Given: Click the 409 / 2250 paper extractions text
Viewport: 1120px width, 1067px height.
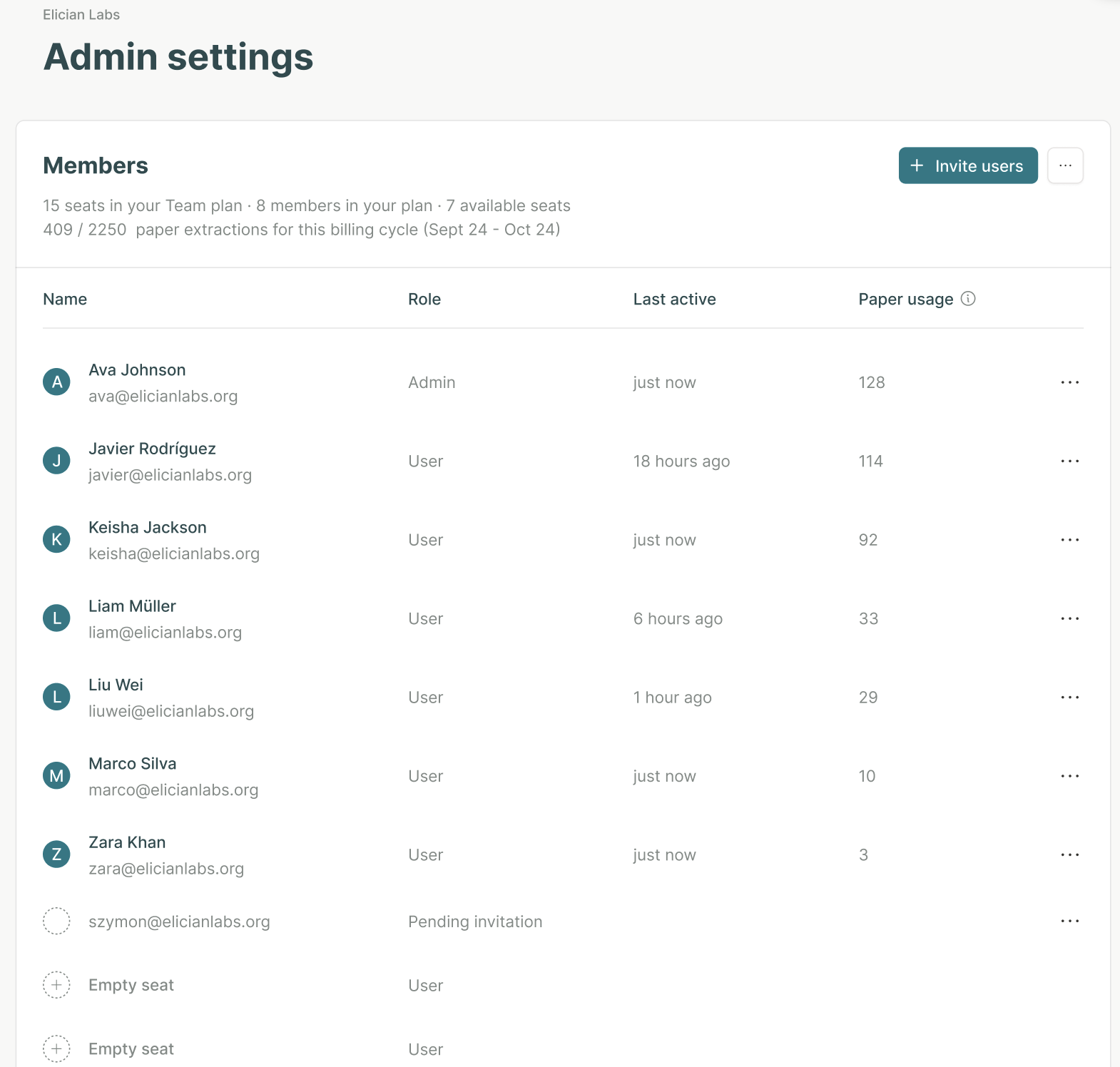Looking at the screenshot, I should coord(302,230).
